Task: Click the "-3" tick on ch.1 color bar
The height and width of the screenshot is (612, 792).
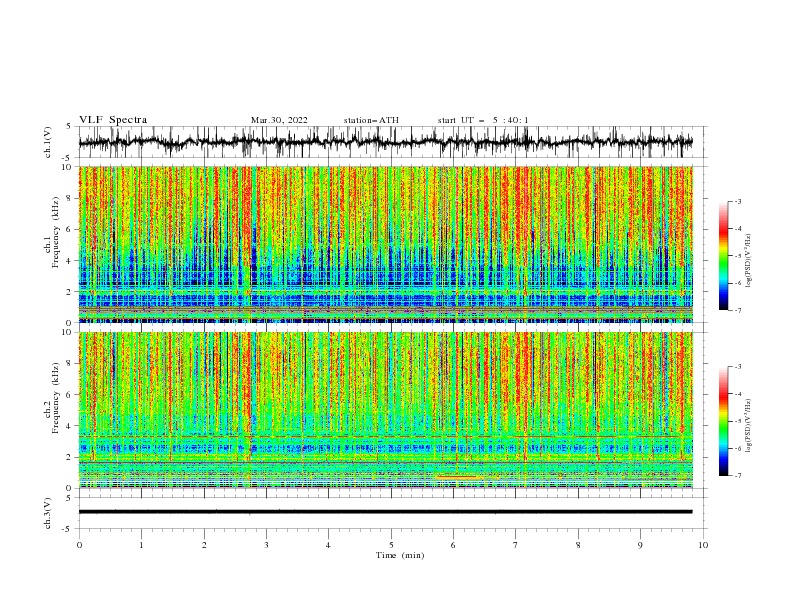Action: [x=738, y=201]
